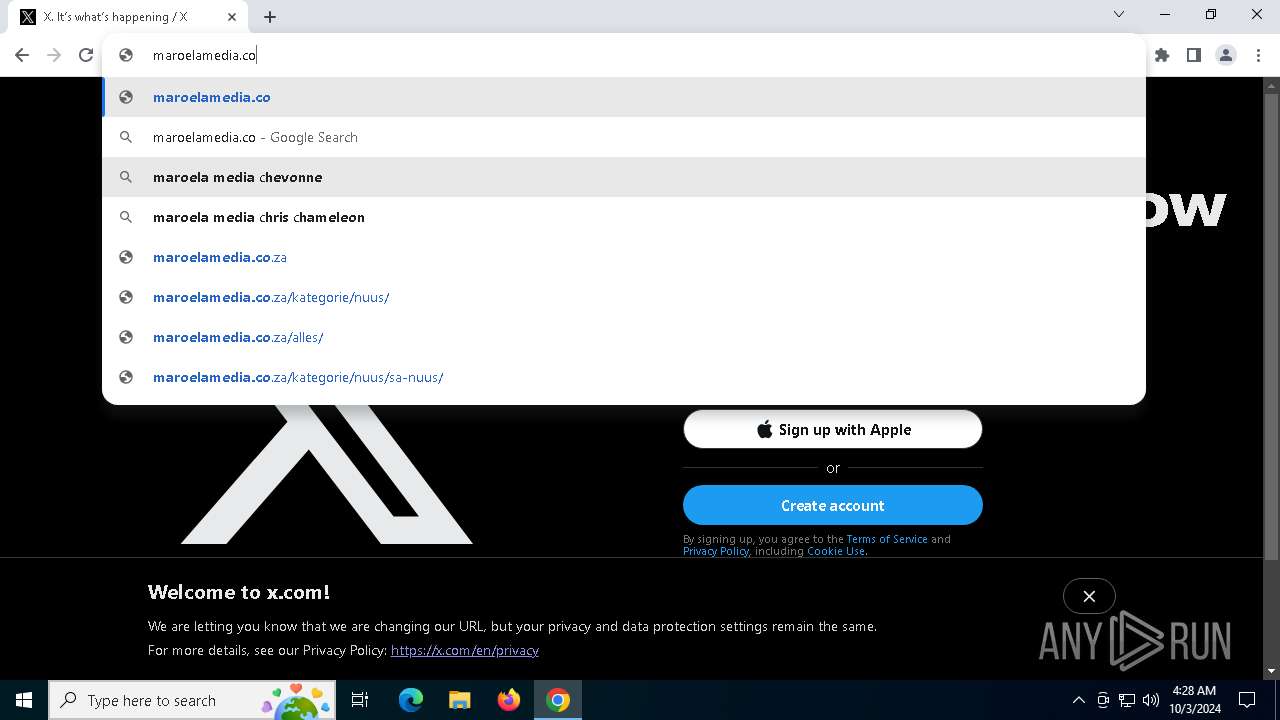Dismiss the Welcome to x.com banner

point(1089,596)
